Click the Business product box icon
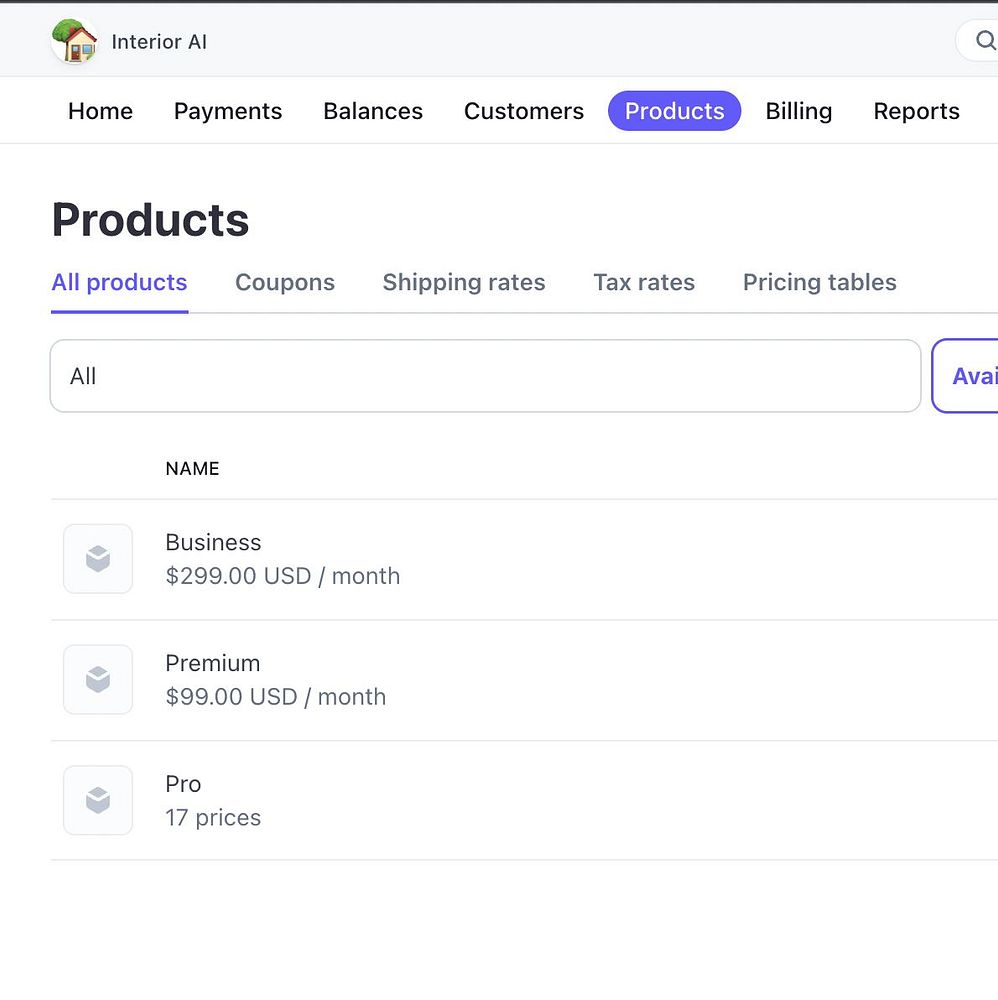This screenshot has height=1000, width=998. click(x=98, y=559)
